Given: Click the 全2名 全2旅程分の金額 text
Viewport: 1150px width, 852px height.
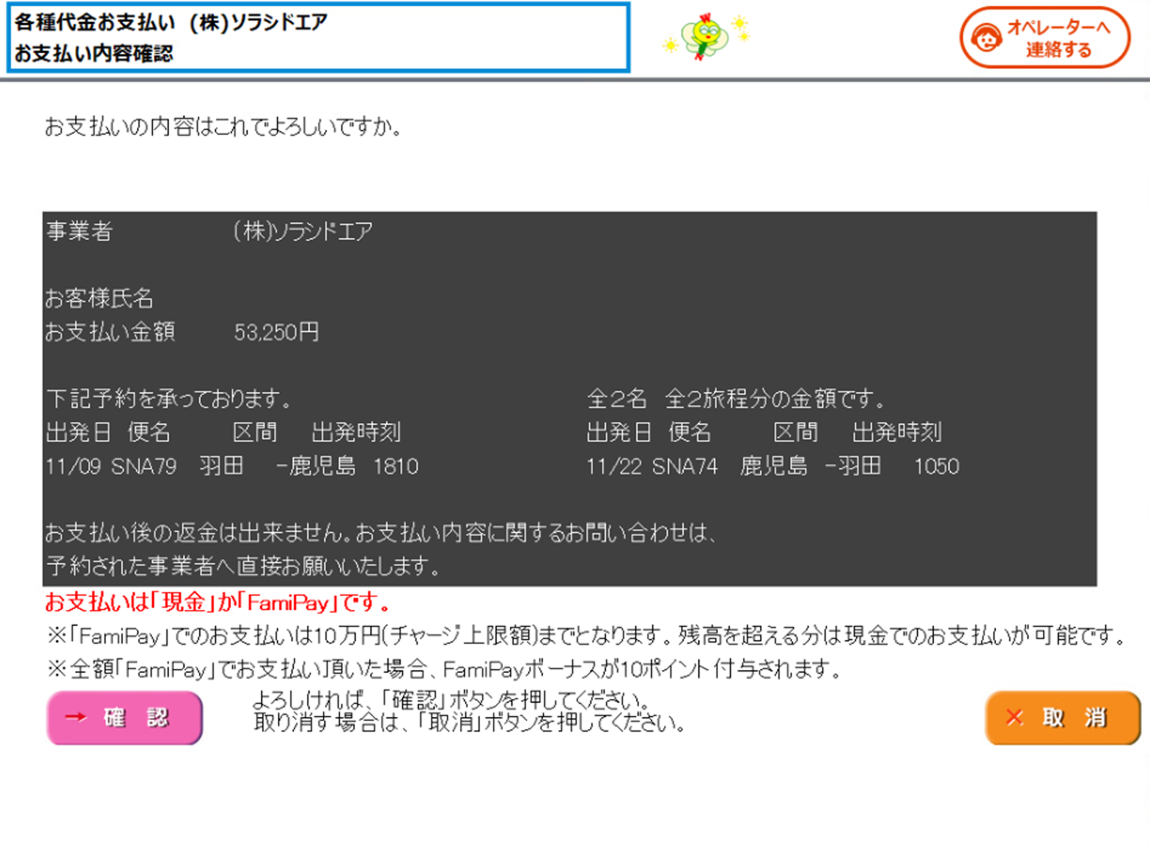Looking at the screenshot, I should (736, 400).
